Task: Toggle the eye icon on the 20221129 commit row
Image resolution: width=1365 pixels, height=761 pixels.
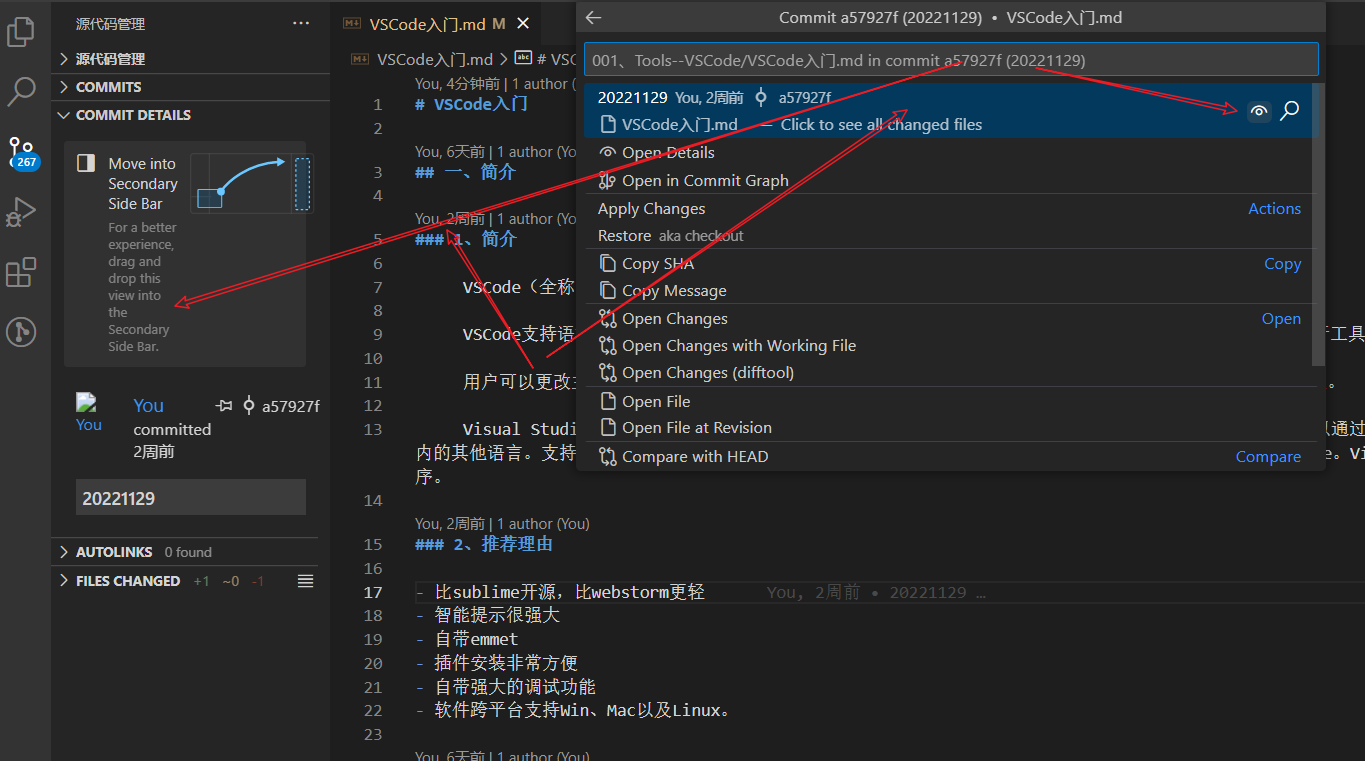Action: coord(1260,111)
